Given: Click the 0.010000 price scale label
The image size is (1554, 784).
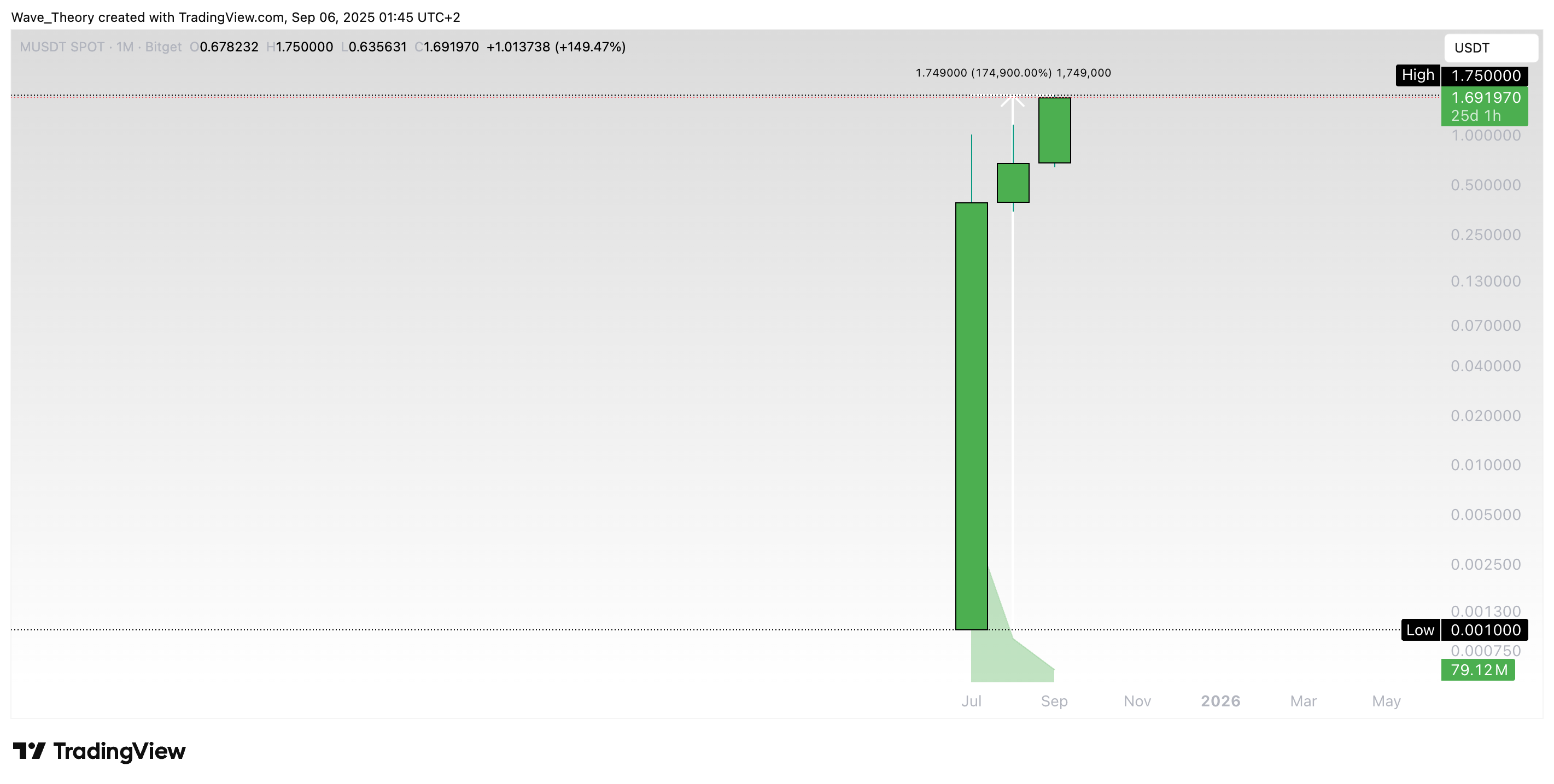Looking at the screenshot, I should point(1485,465).
